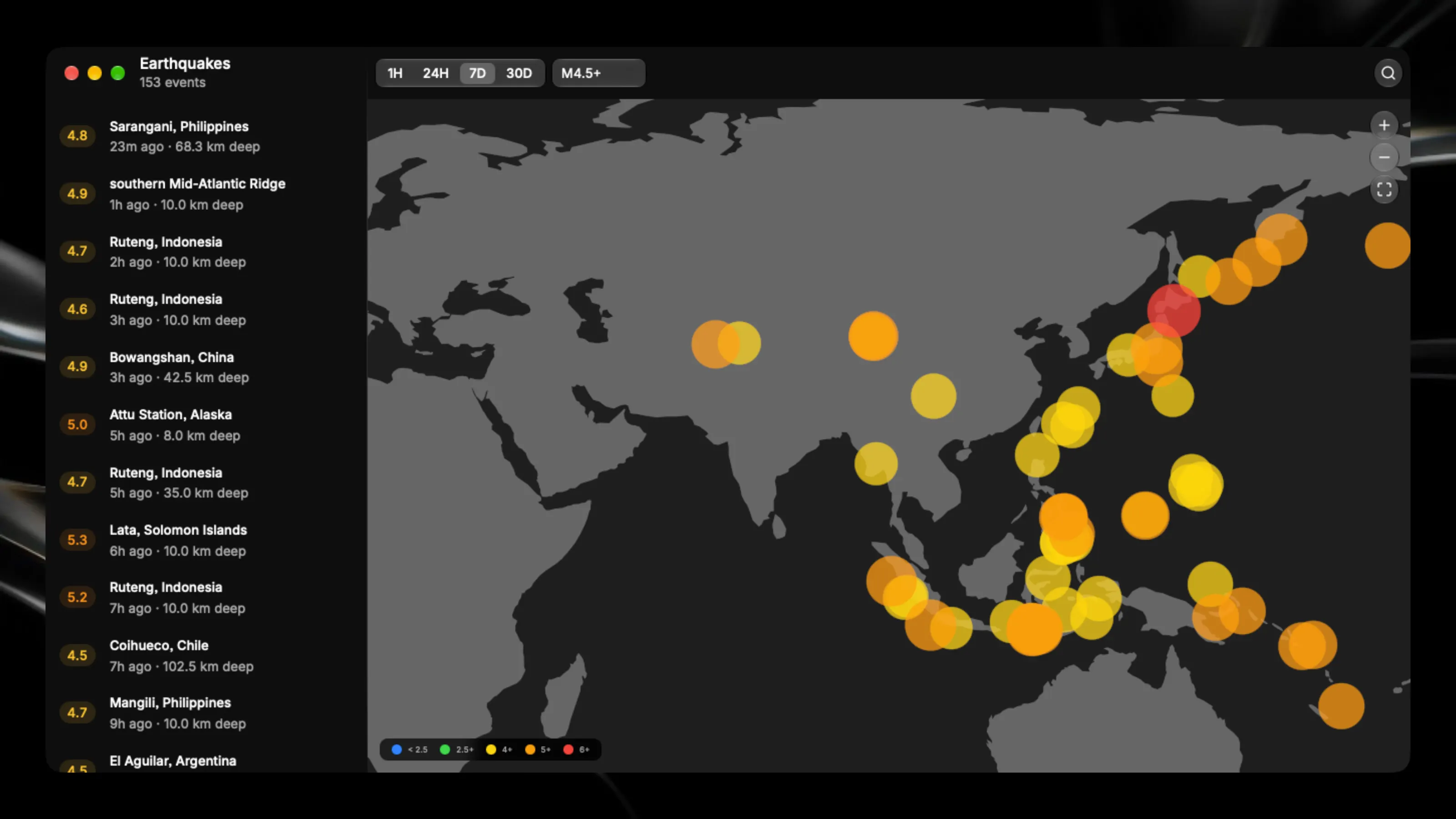Open the Ruteng, Indonesia 3h ago event

[x=206, y=309]
